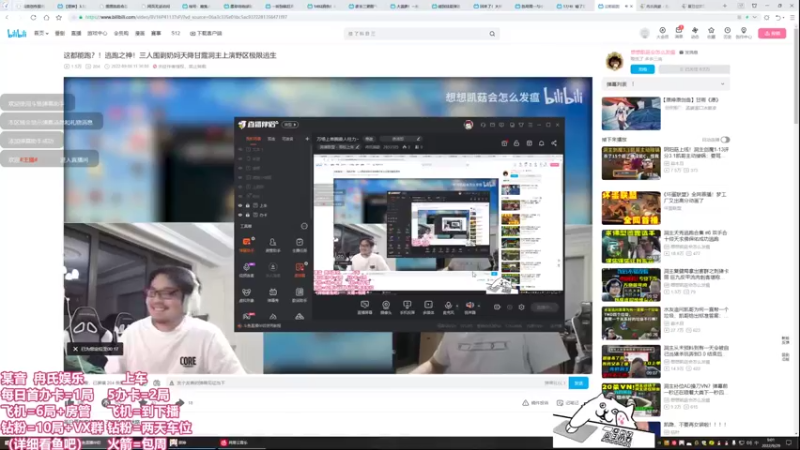800x450 pixels.
Task: Click the browser bookmark star icon
Action: coord(59,17)
